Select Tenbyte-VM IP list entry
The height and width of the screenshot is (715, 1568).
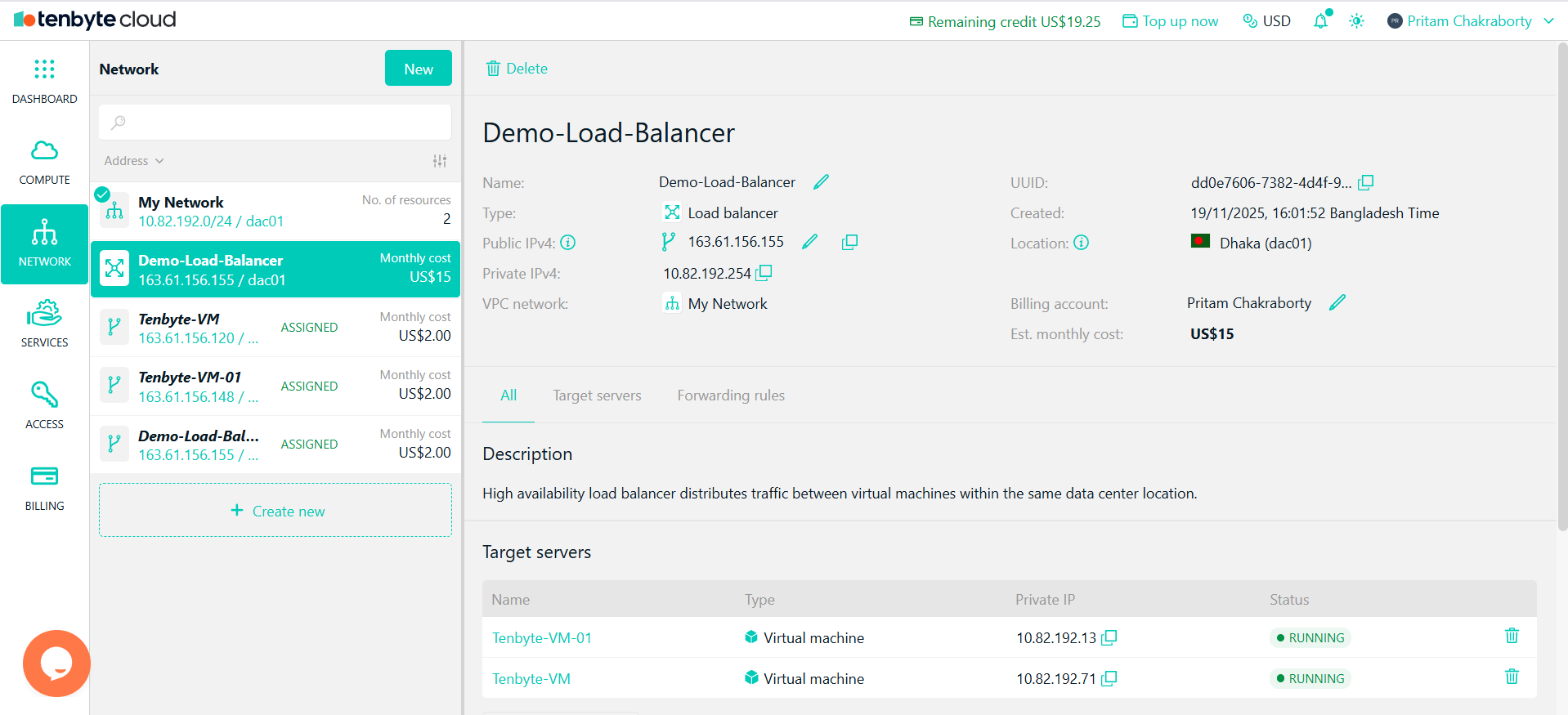pyautogui.click(x=276, y=328)
